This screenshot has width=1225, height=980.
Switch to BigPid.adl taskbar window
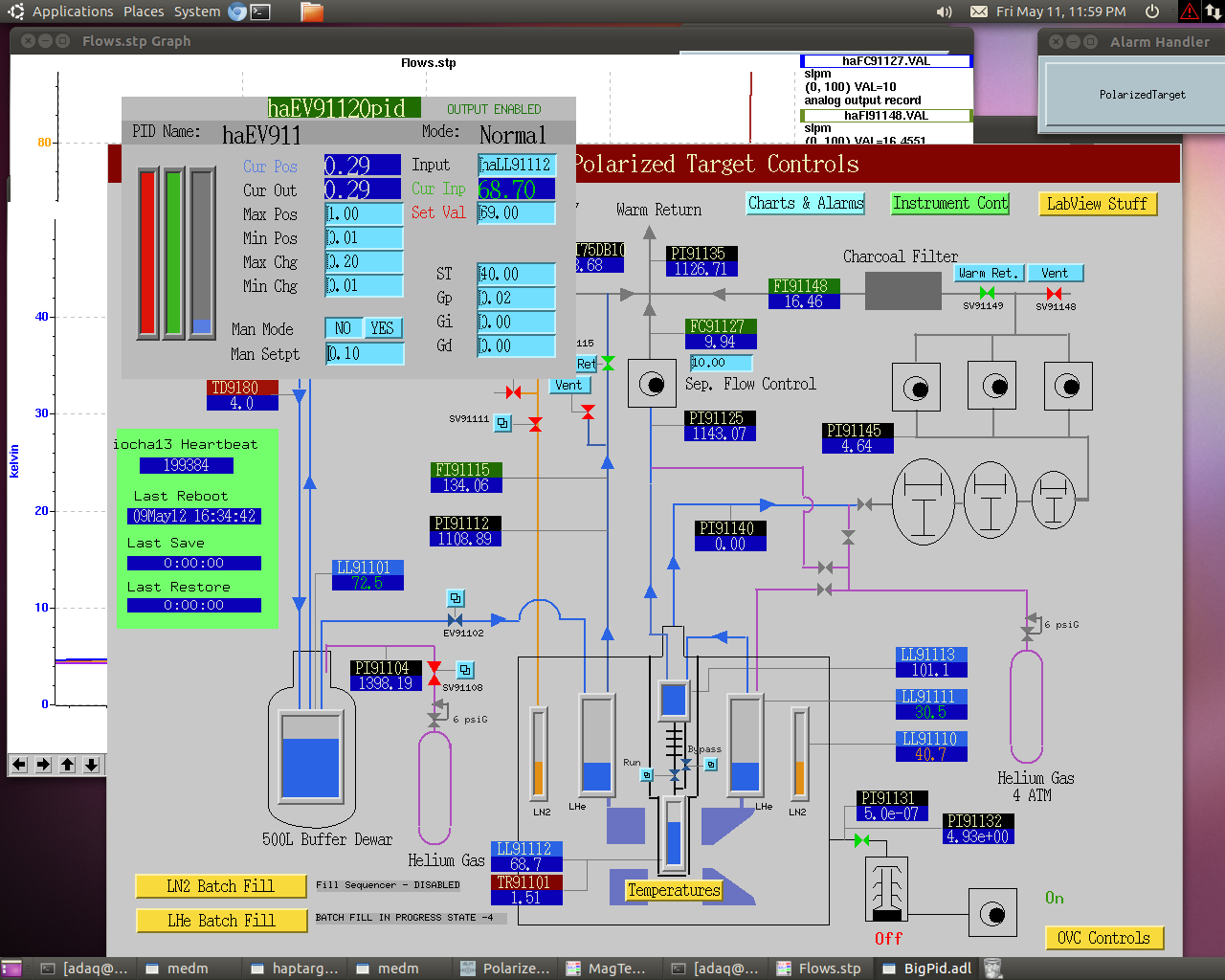(927, 969)
